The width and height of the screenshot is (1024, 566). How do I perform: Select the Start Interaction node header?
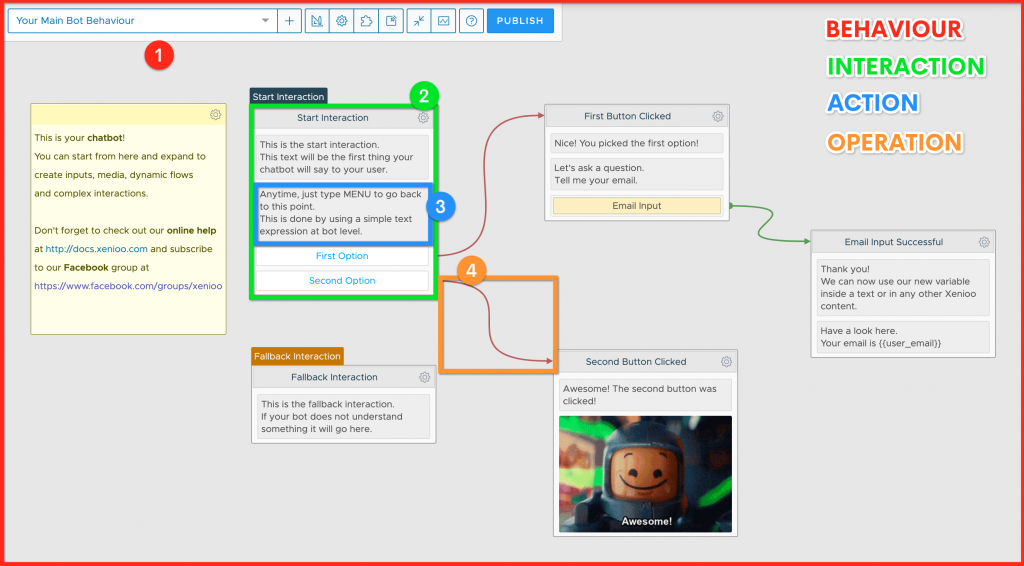[x=332, y=118]
